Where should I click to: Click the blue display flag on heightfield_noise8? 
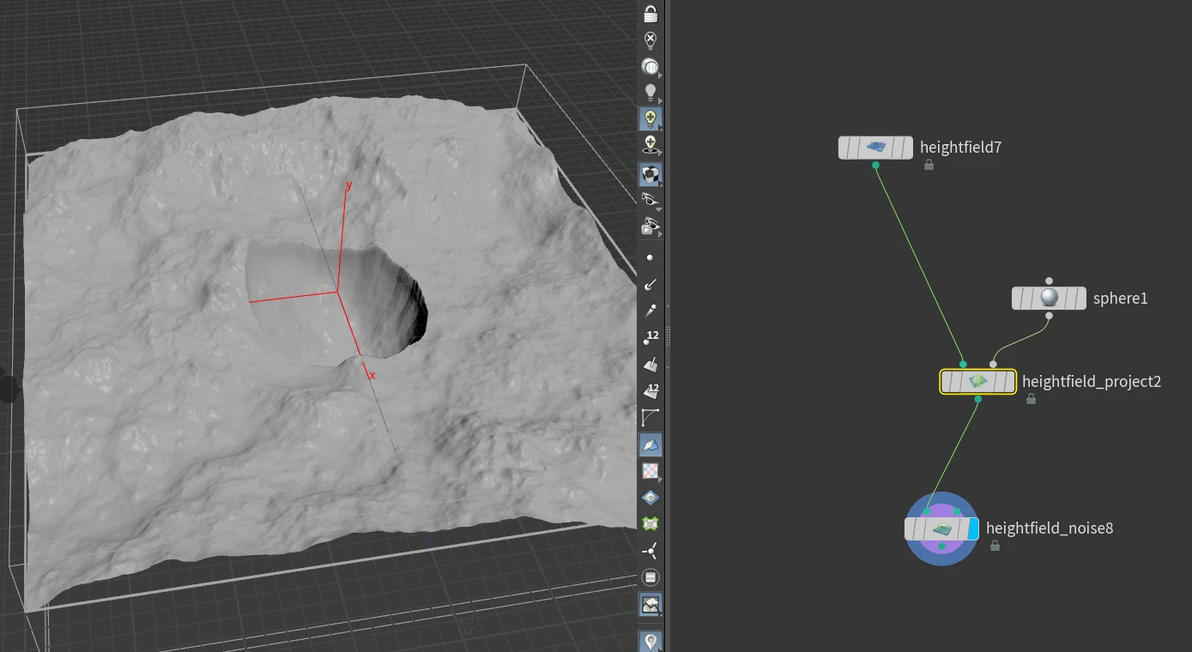pos(973,529)
